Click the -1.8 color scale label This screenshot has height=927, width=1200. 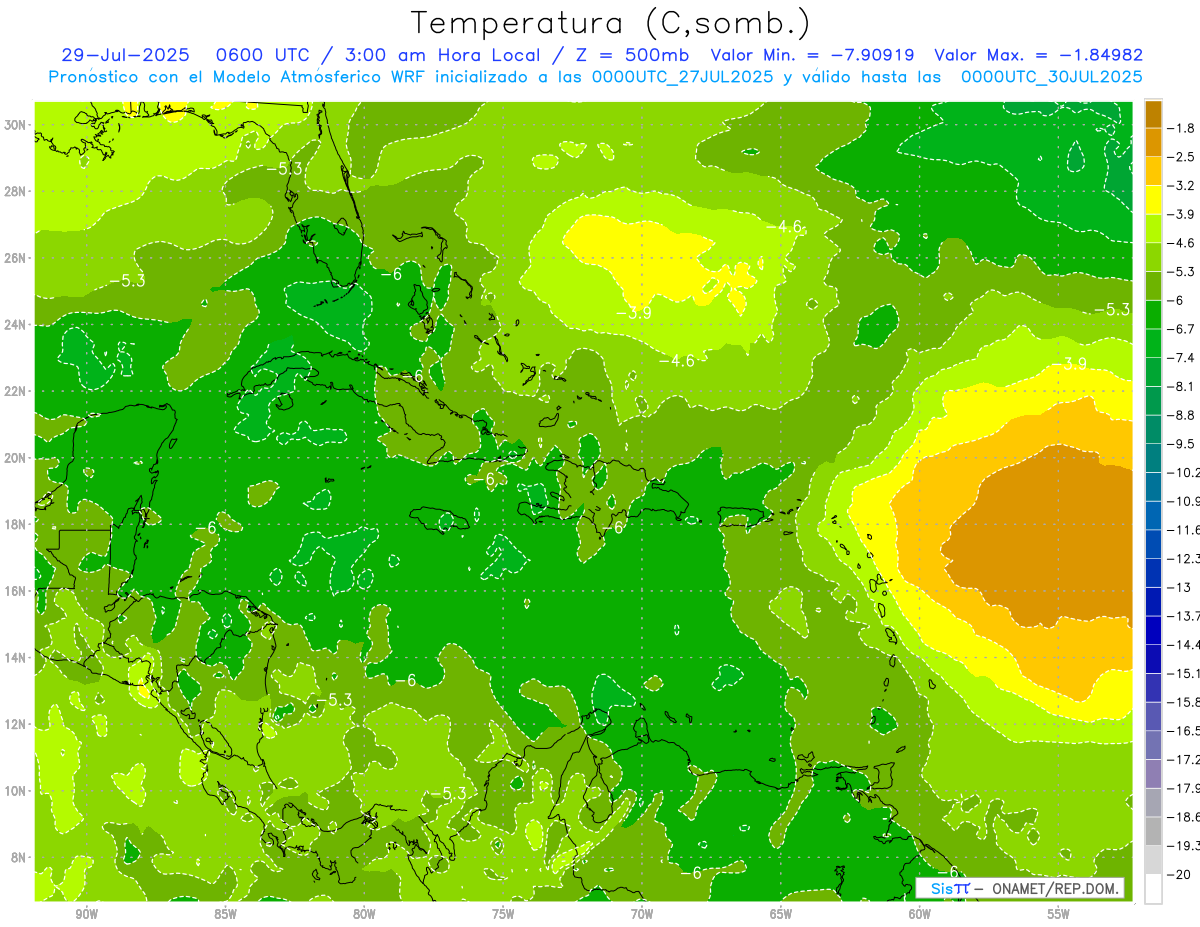click(1181, 128)
